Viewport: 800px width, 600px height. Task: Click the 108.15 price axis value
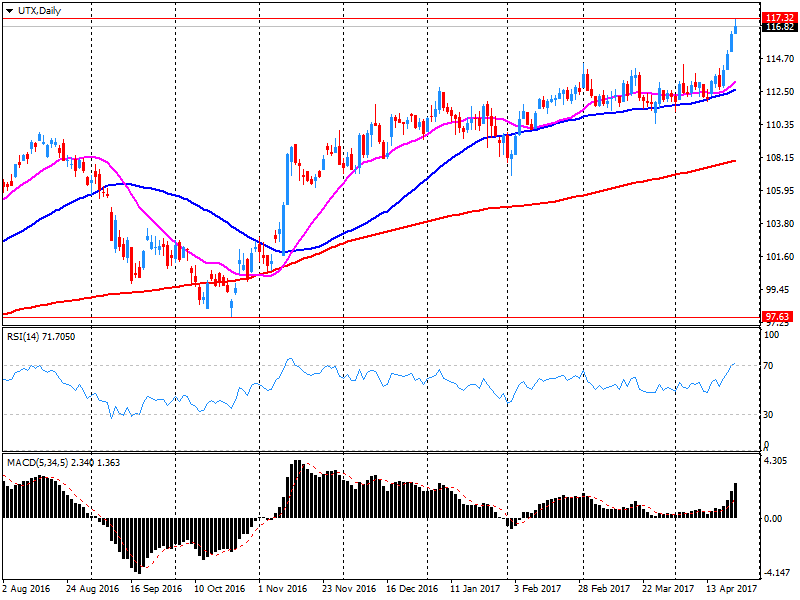pyautogui.click(x=780, y=158)
